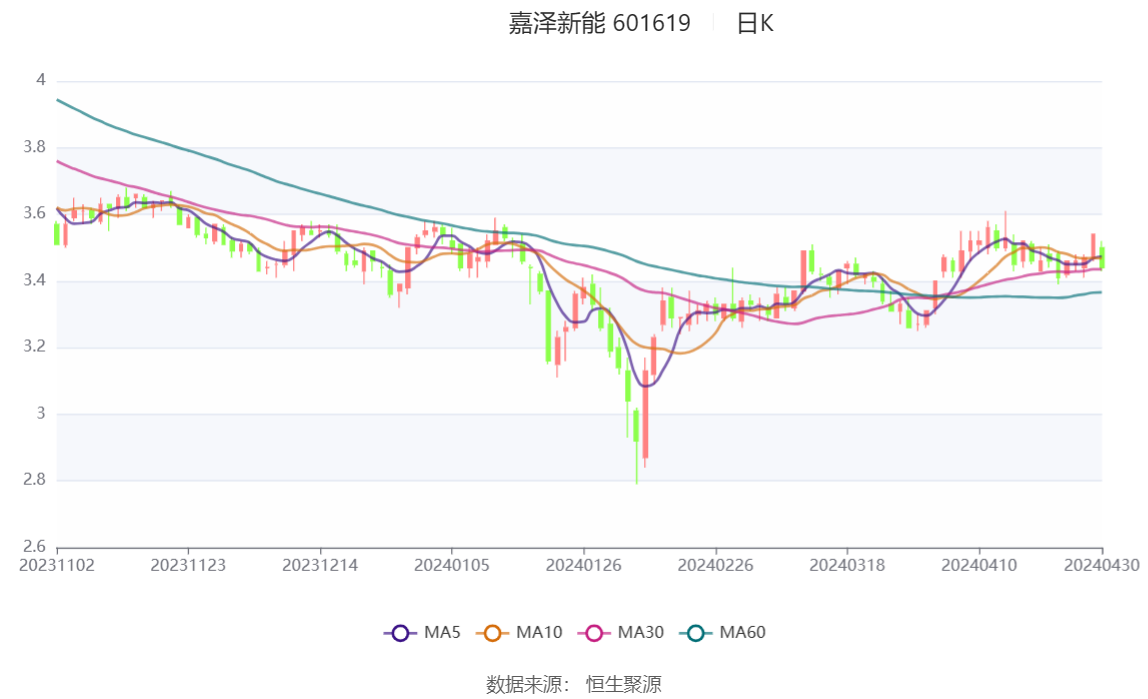
Task: Click the 数据来源 caption text
Action: 527,684
